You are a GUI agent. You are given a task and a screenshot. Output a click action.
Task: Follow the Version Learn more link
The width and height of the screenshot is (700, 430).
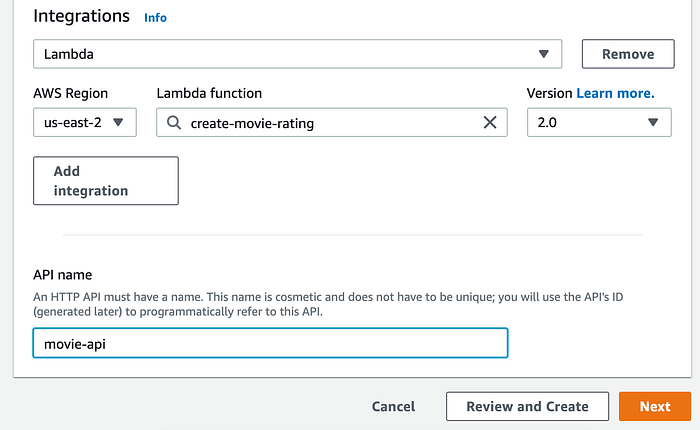[615, 93]
